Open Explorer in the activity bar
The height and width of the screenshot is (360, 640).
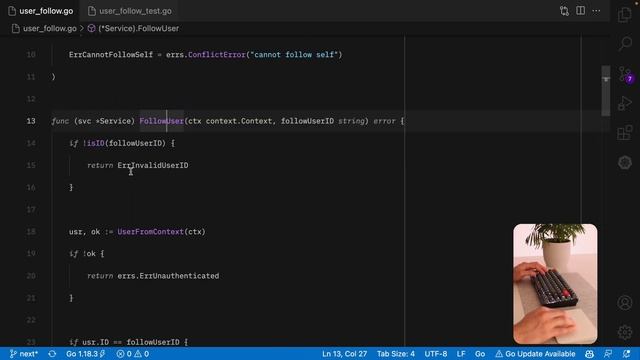click(624, 15)
